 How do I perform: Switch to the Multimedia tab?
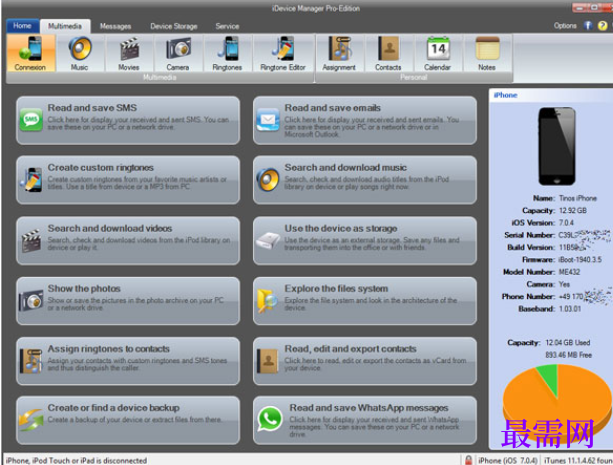tap(65, 26)
